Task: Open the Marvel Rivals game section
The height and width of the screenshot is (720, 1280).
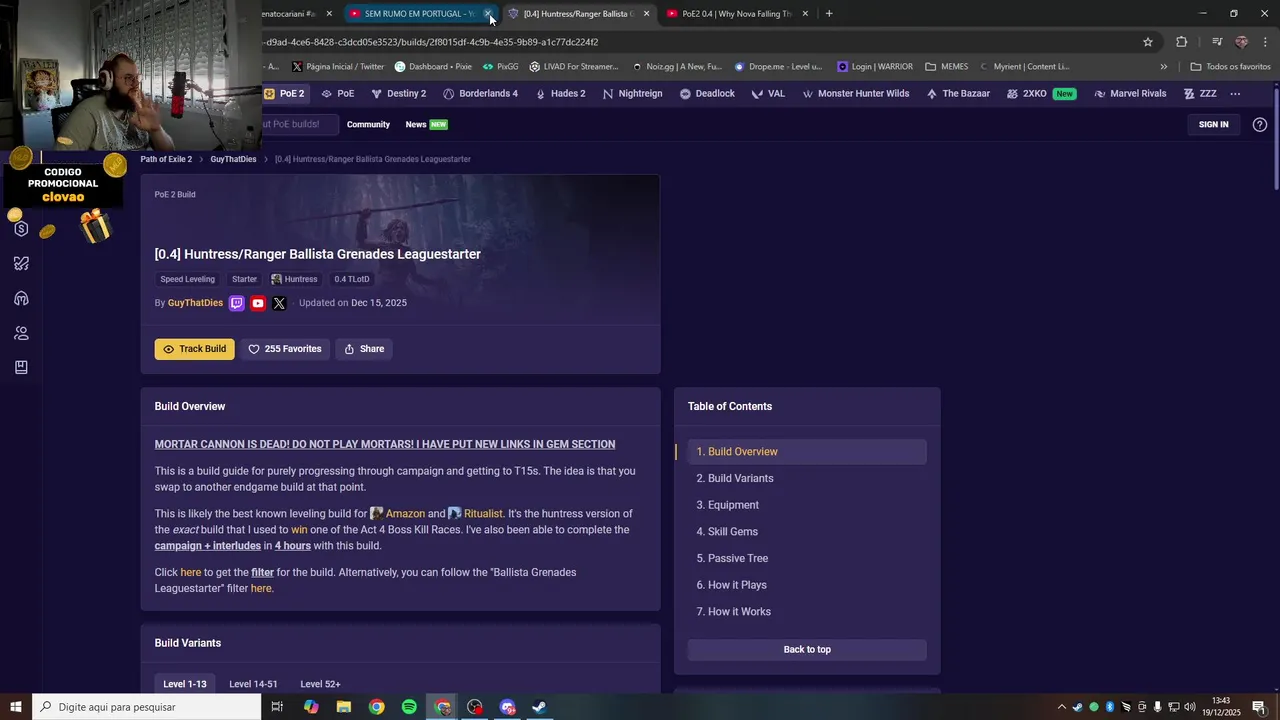Action: click(x=1130, y=93)
